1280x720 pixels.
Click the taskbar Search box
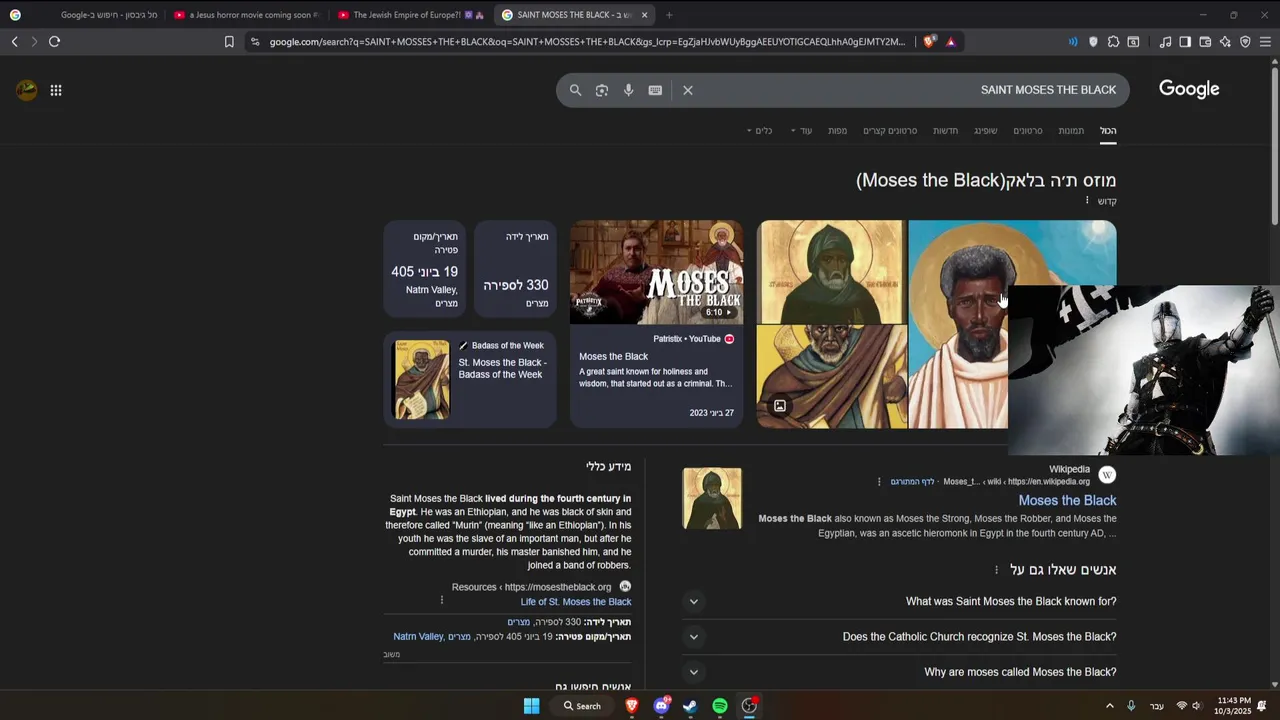click(582, 706)
